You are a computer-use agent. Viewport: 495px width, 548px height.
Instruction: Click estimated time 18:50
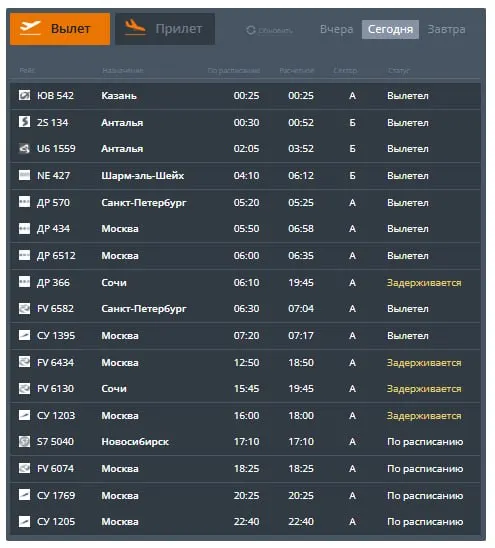[301, 363]
